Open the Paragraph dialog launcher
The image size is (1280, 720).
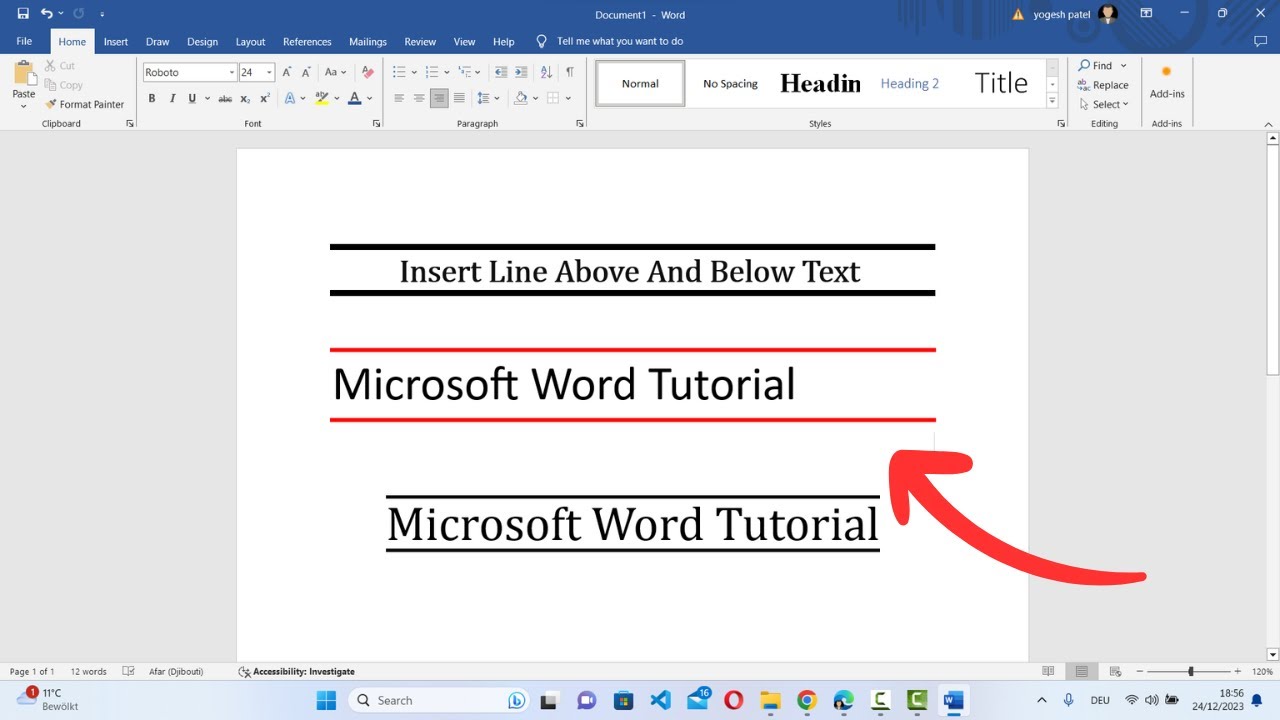(580, 123)
